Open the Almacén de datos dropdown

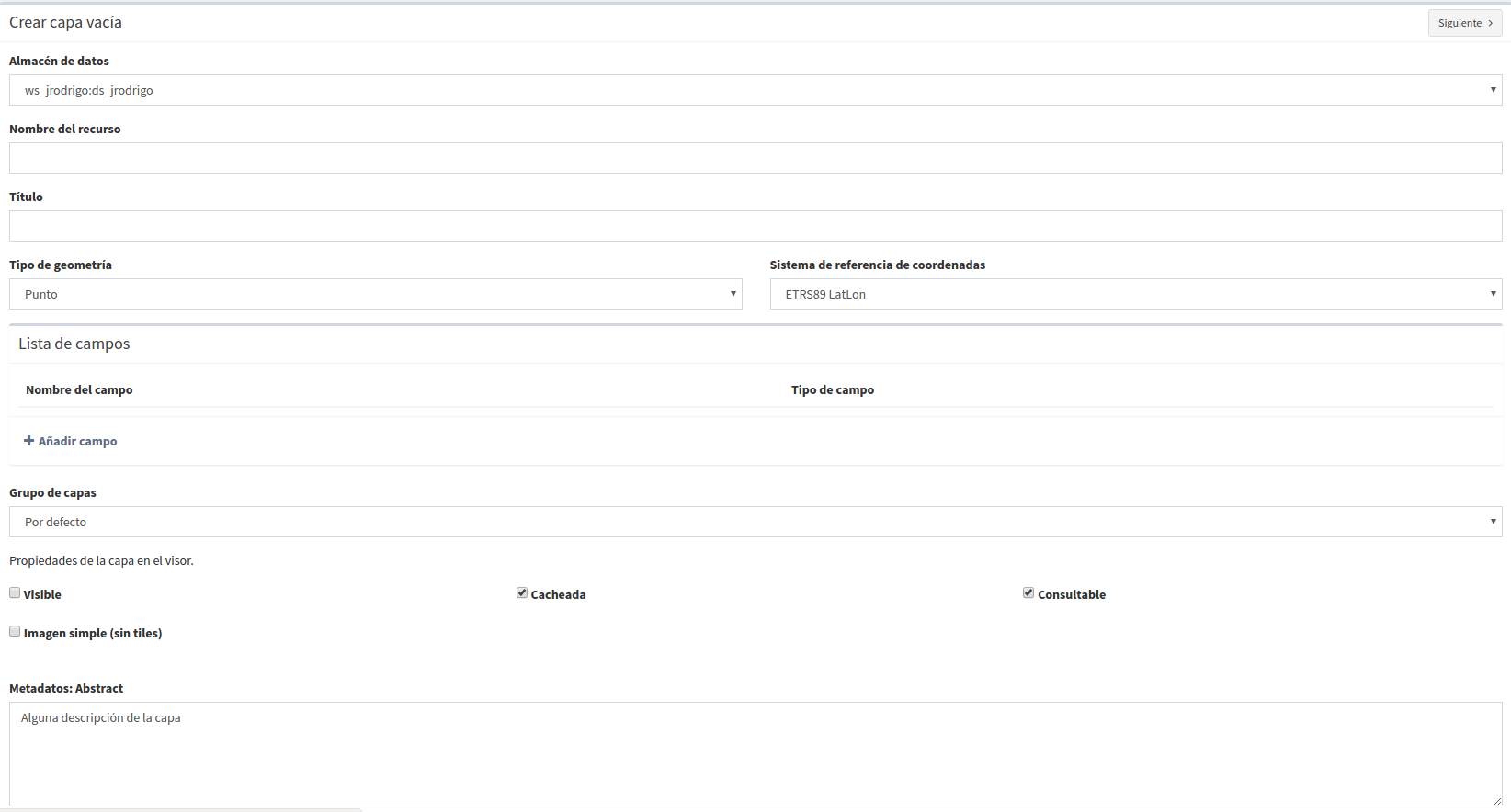point(755,90)
